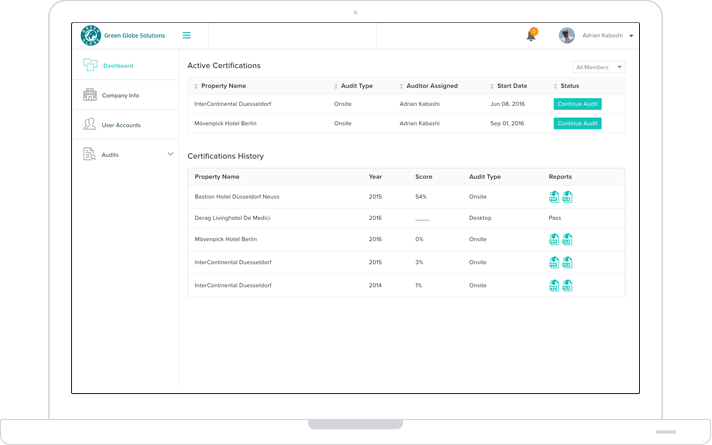Sort by Auditor Assigned sort arrows
This screenshot has height=445, width=712.
tap(401, 86)
